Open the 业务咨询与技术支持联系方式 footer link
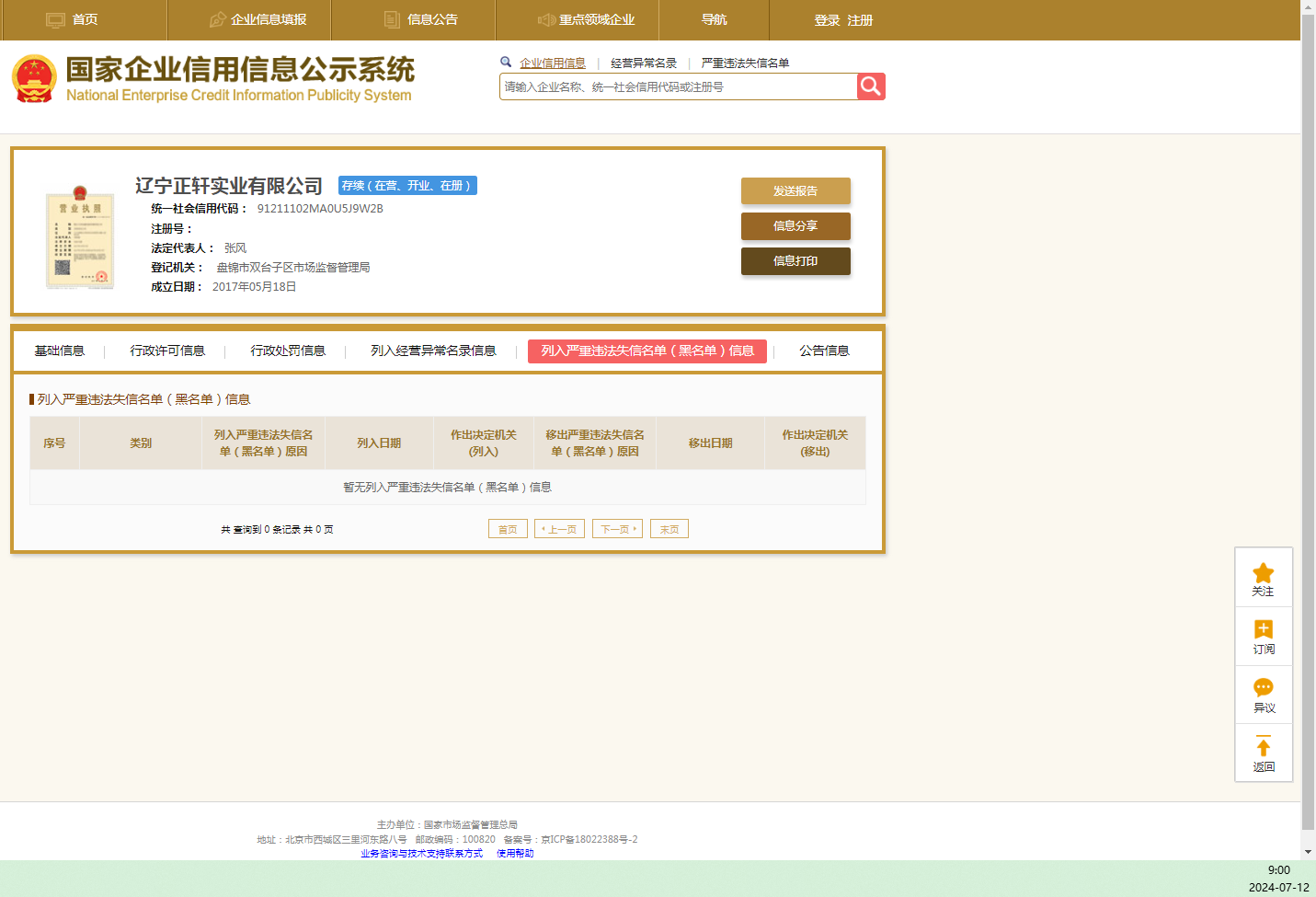Image resolution: width=1316 pixels, height=897 pixels. click(421, 854)
